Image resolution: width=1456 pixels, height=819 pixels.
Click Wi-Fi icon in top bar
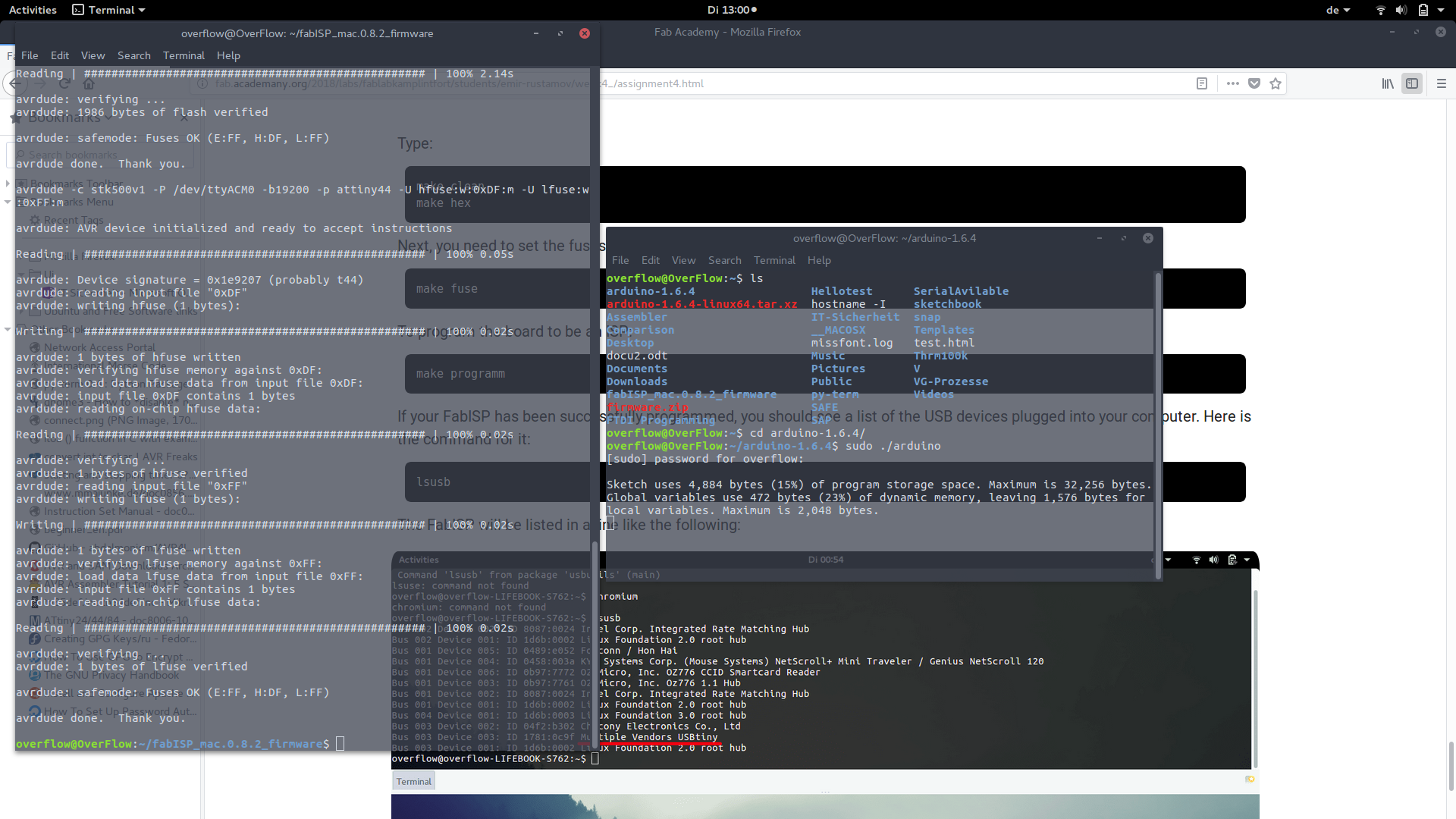(1380, 10)
